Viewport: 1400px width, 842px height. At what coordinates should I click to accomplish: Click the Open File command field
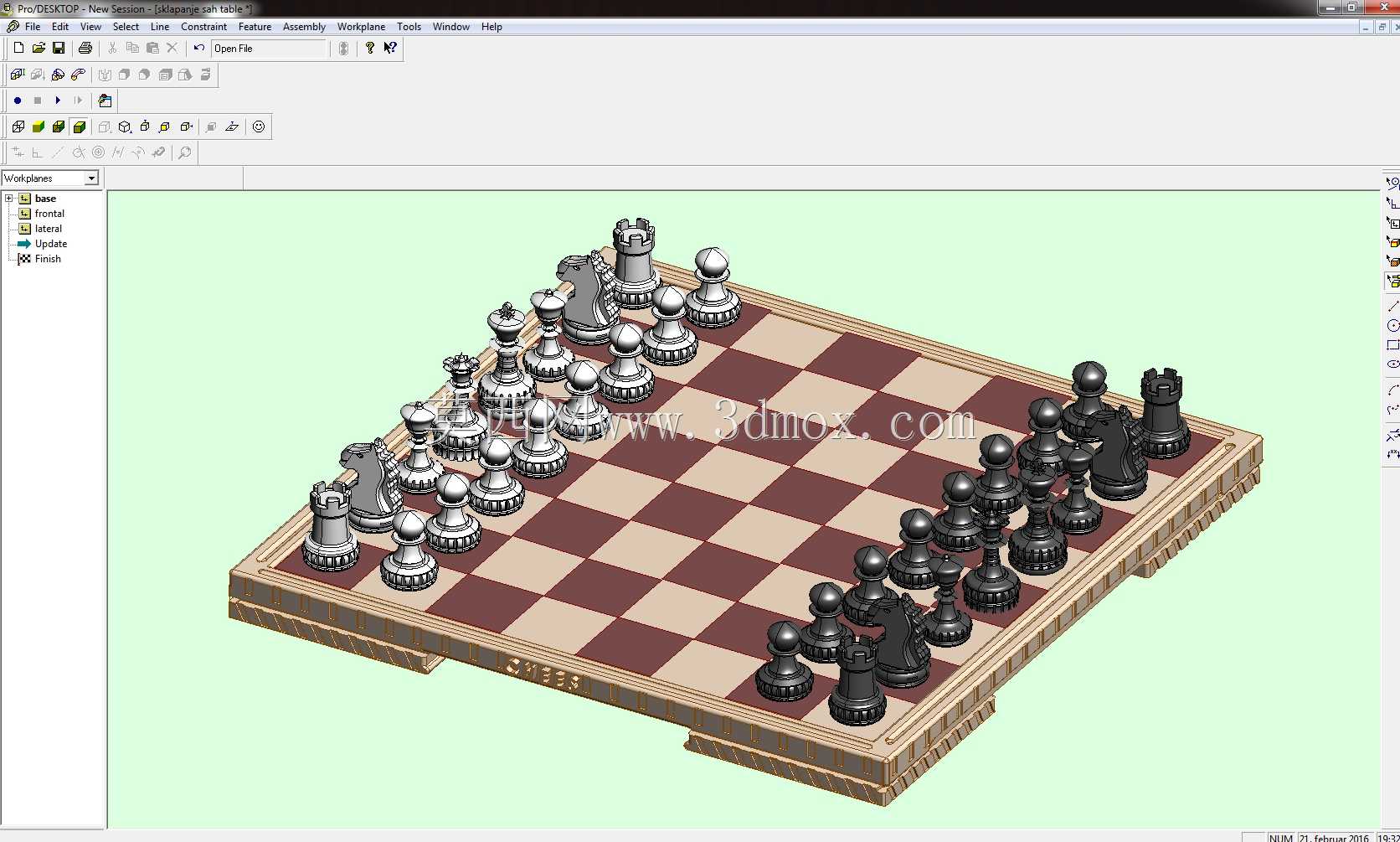(270, 49)
